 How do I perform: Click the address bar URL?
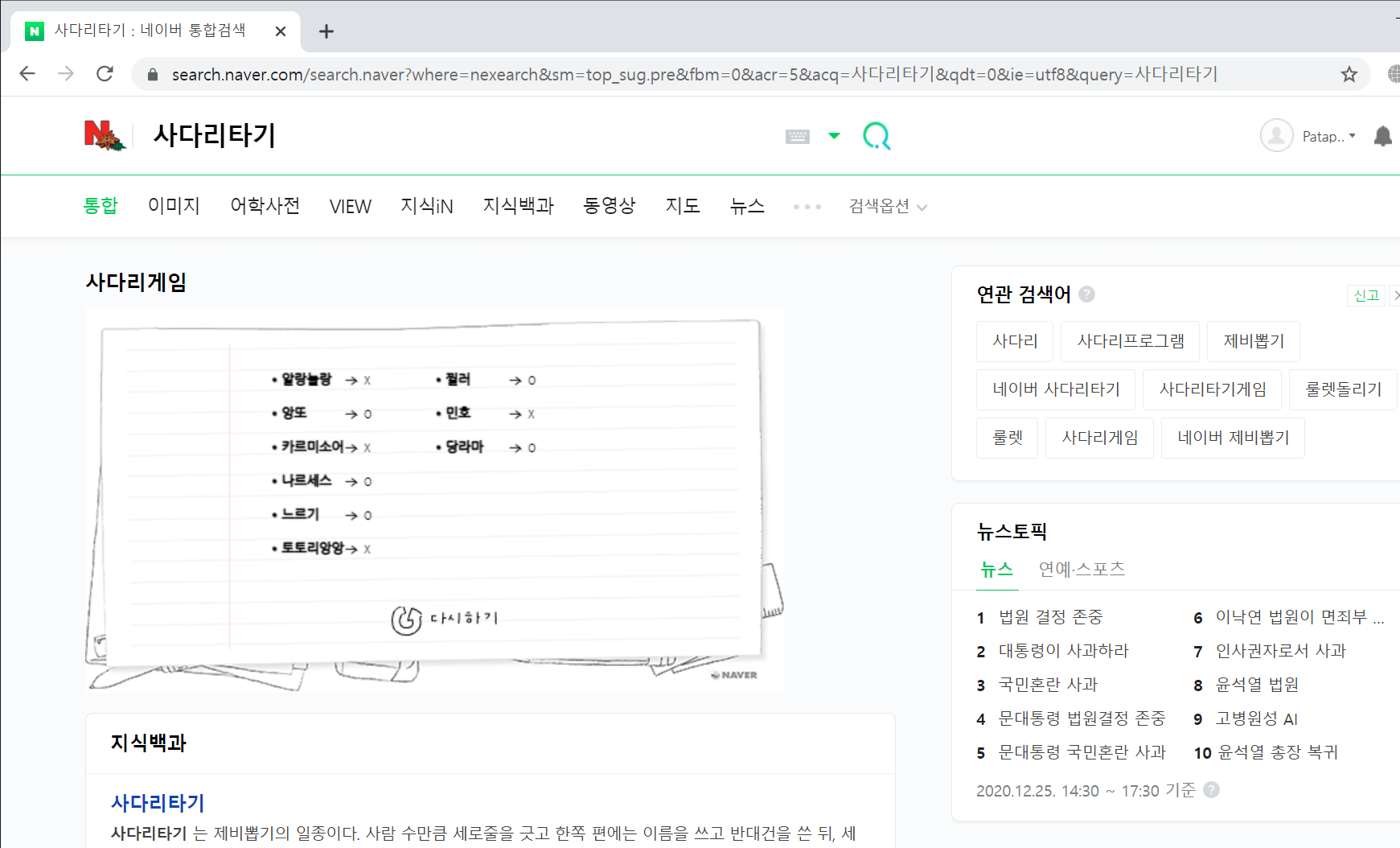tap(695, 75)
